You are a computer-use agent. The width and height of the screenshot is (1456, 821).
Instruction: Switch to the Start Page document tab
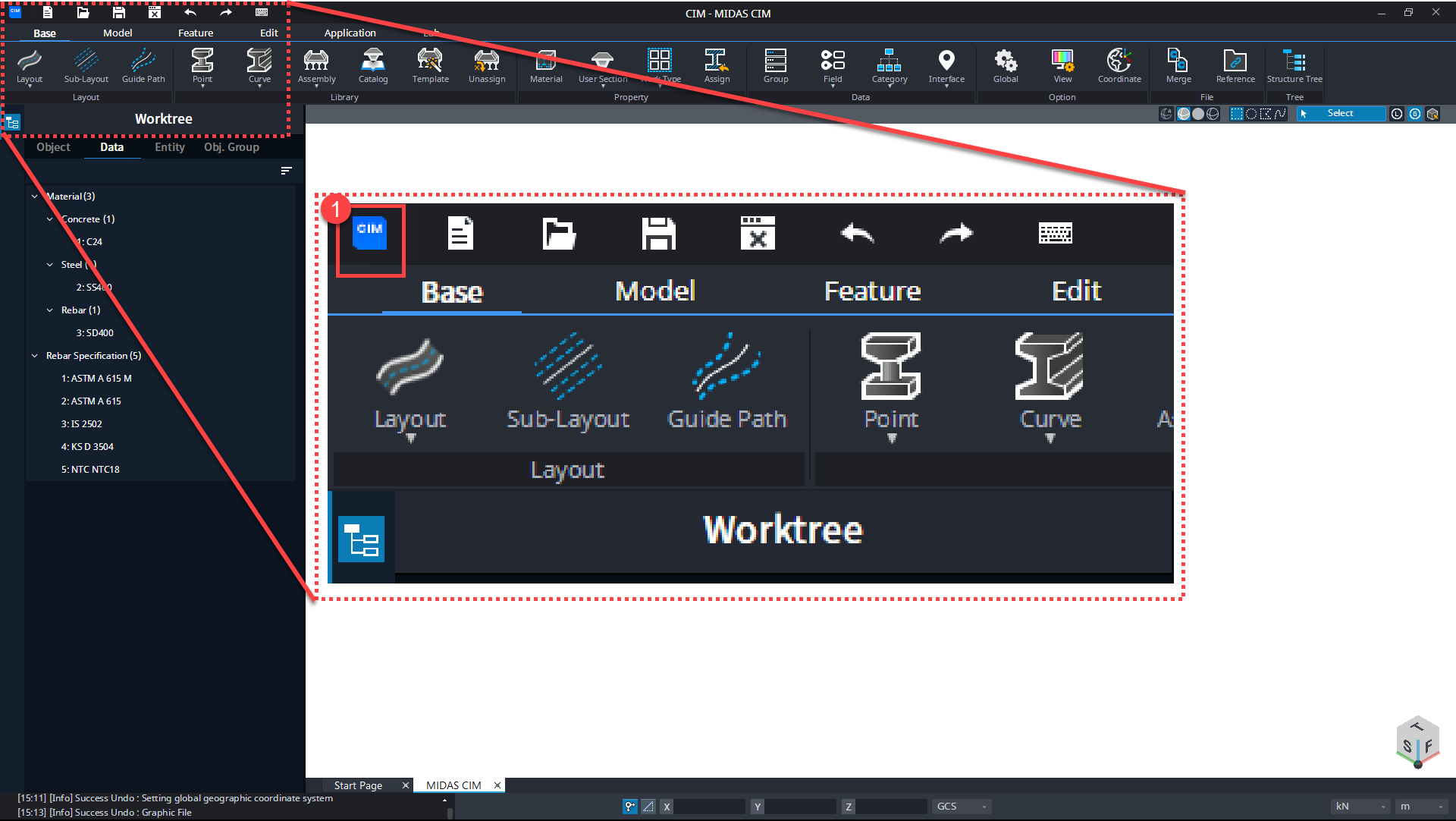point(358,785)
